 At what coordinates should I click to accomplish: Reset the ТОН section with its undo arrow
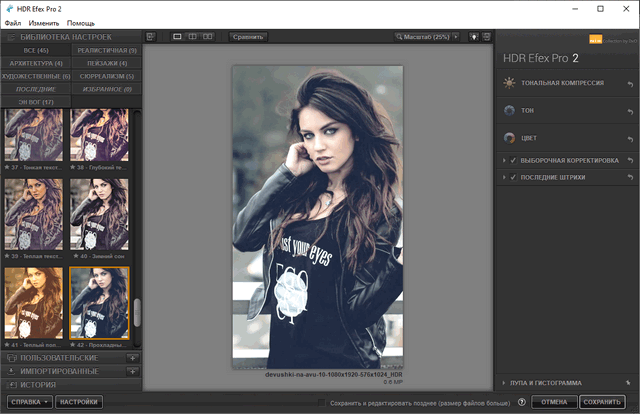(630, 111)
